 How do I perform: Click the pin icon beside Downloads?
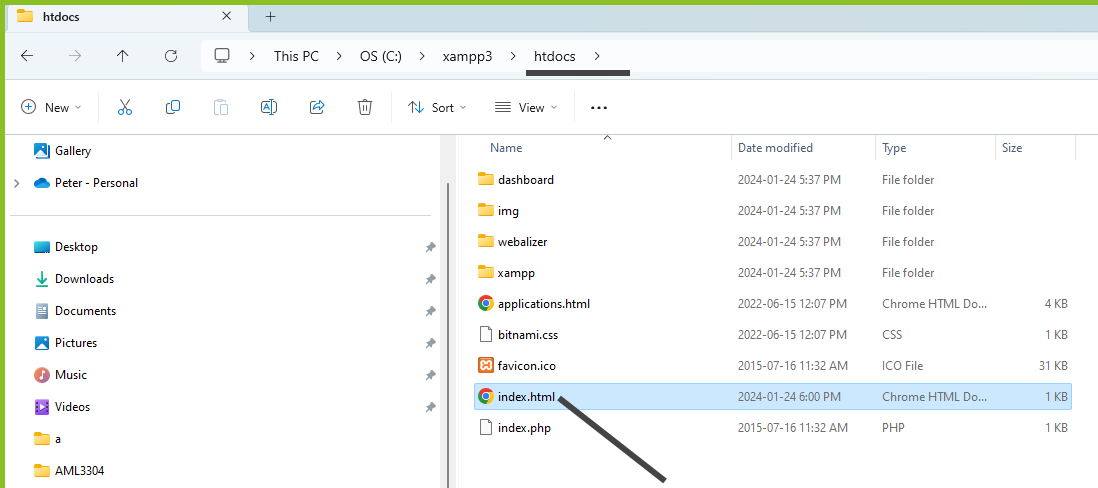pos(431,279)
